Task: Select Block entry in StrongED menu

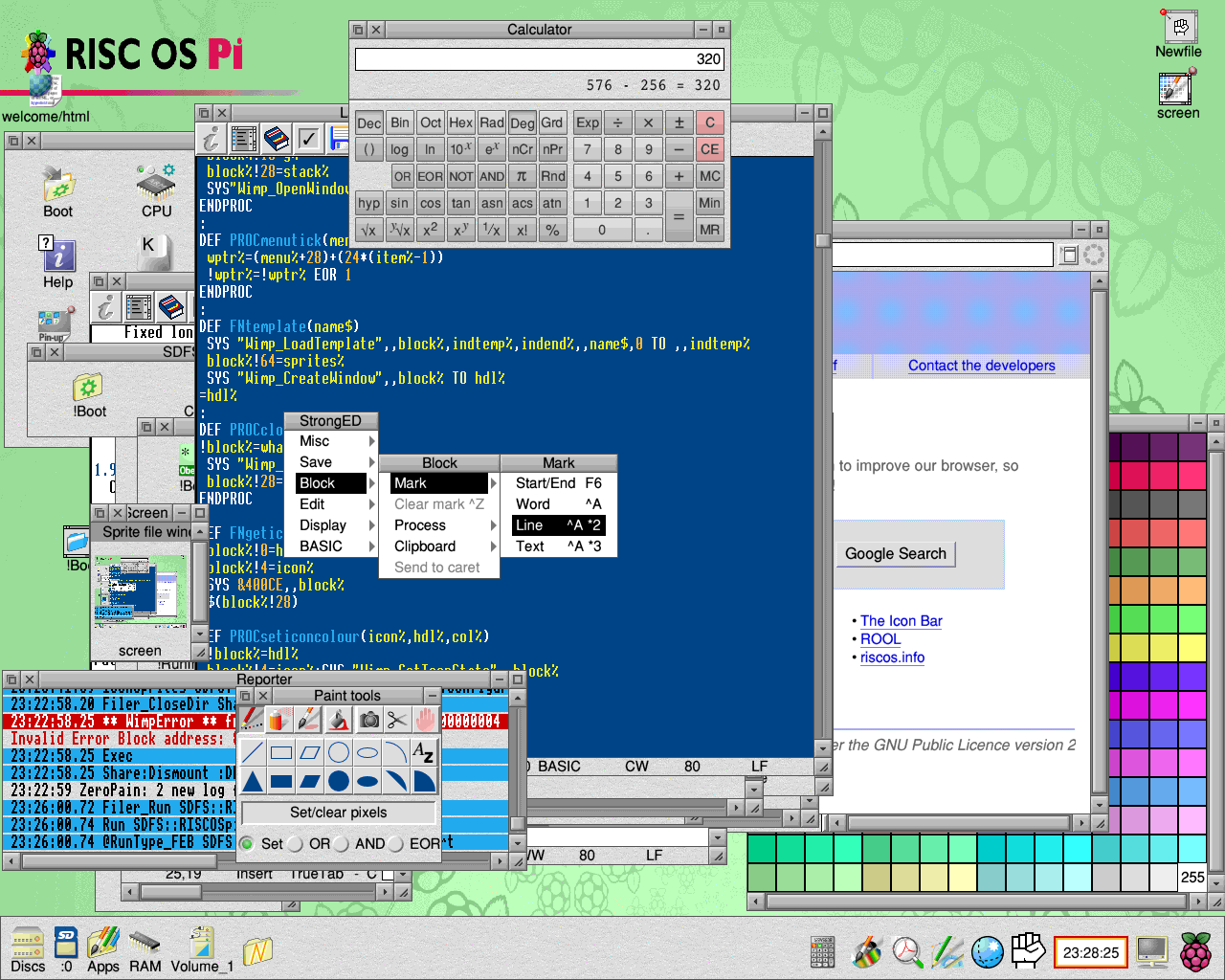Action: point(330,483)
